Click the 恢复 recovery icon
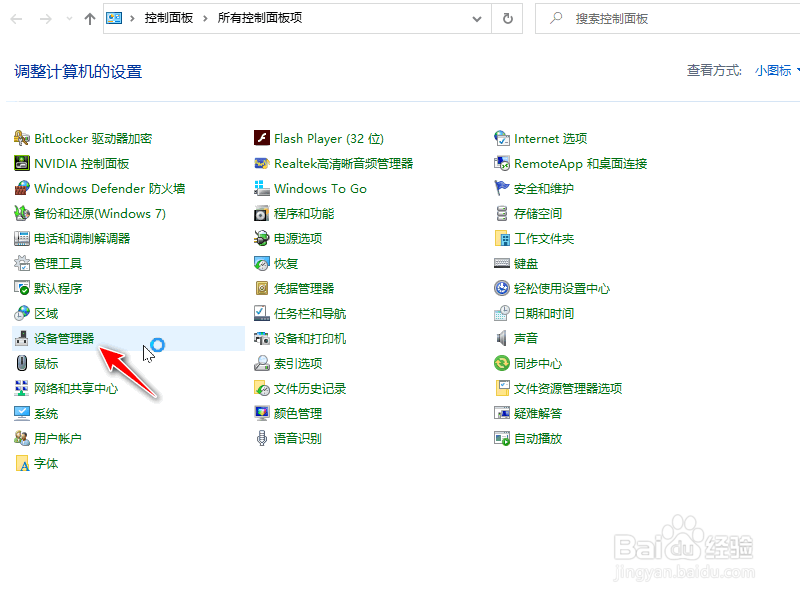 (262, 263)
